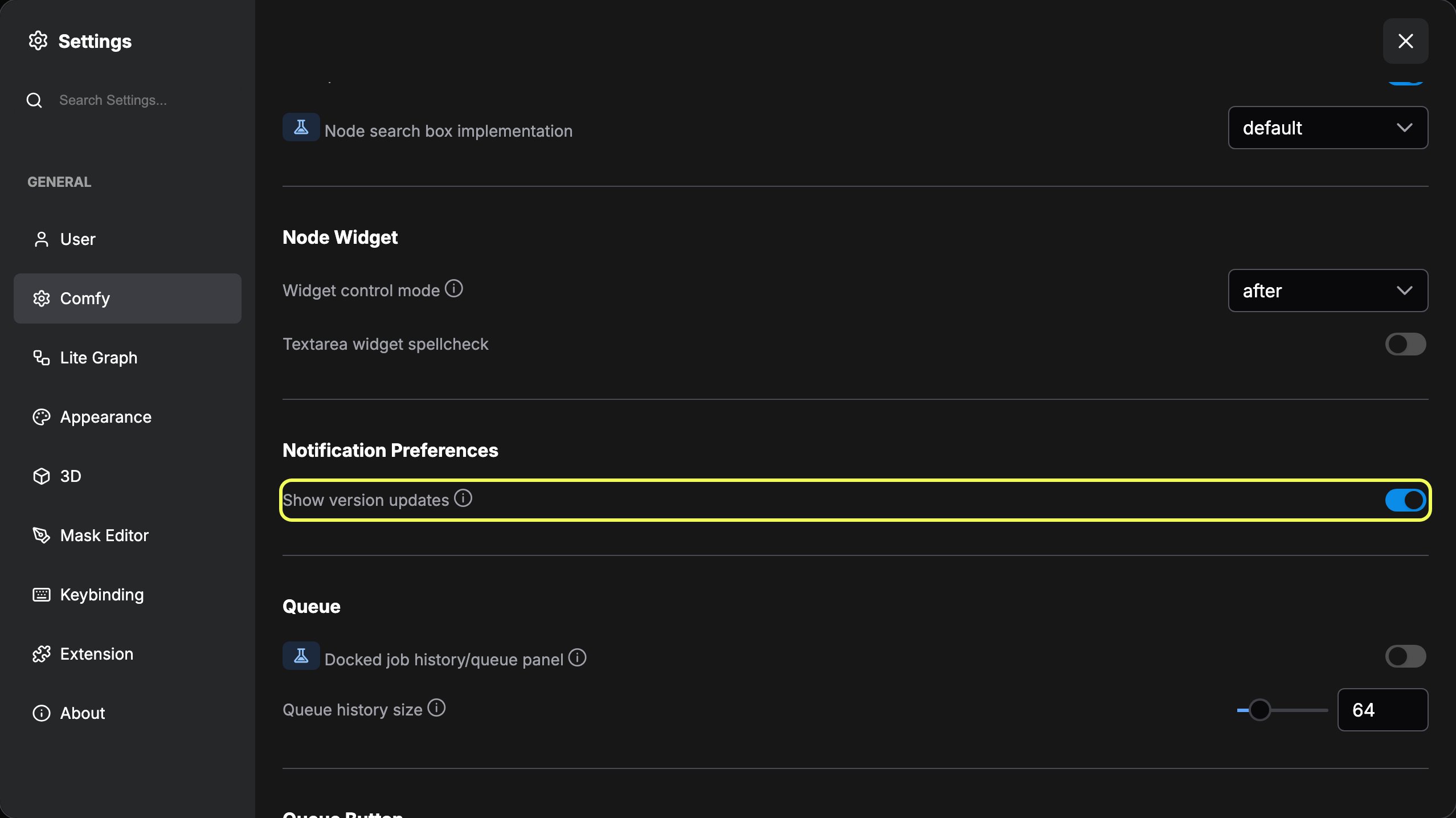Go to Appearance settings label
The height and width of the screenshot is (818, 1456).
click(x=106, y=417)
